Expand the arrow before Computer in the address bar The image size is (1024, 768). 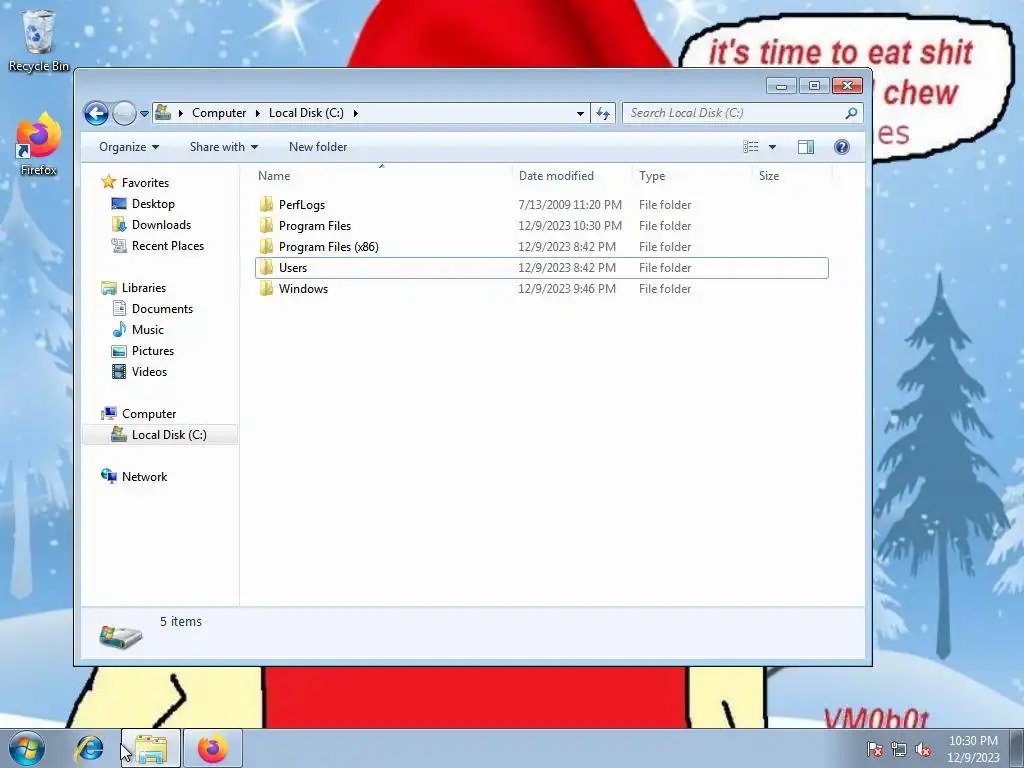pos(181,113)
